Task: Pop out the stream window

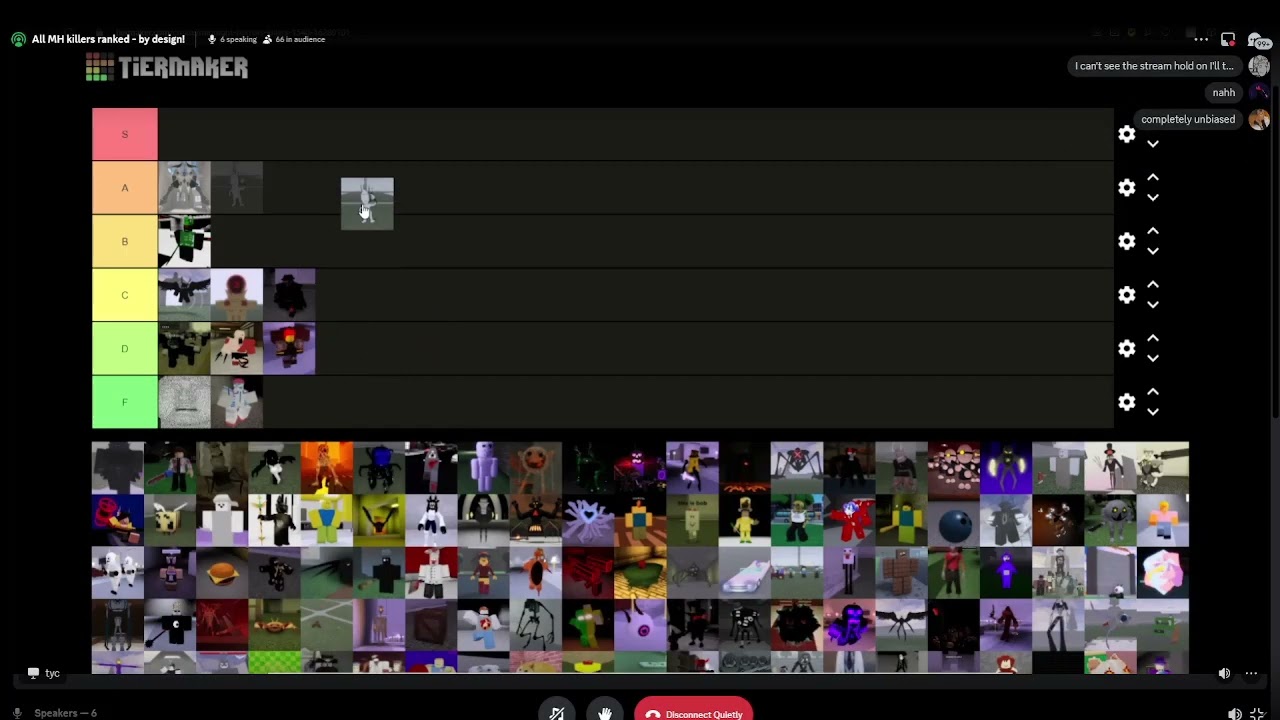Action: (1228, 39)
